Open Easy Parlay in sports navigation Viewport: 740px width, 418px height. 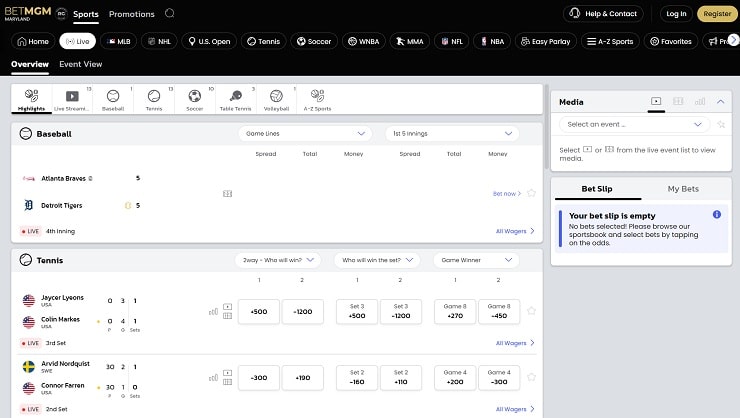(x=546, y=42)
